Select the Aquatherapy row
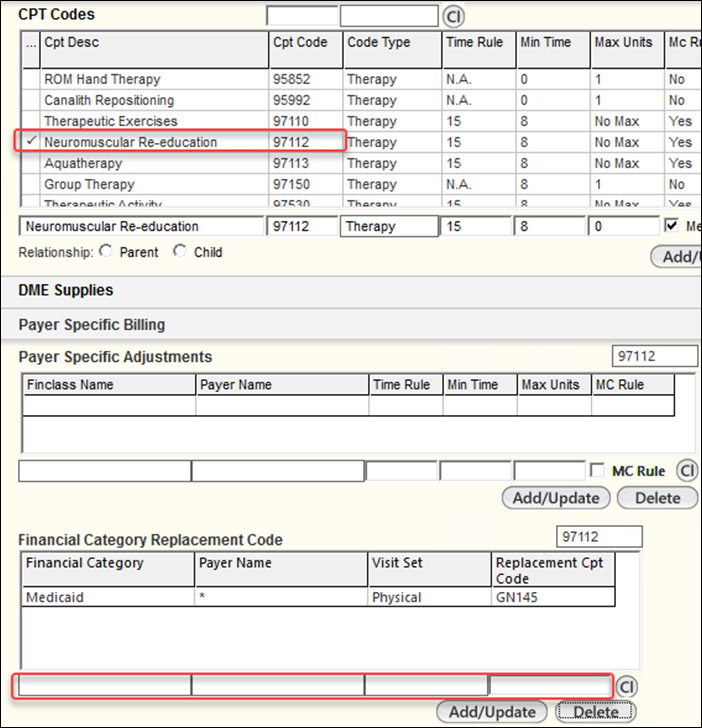Viewport: 702px width, 728px height. coord(360,163)
